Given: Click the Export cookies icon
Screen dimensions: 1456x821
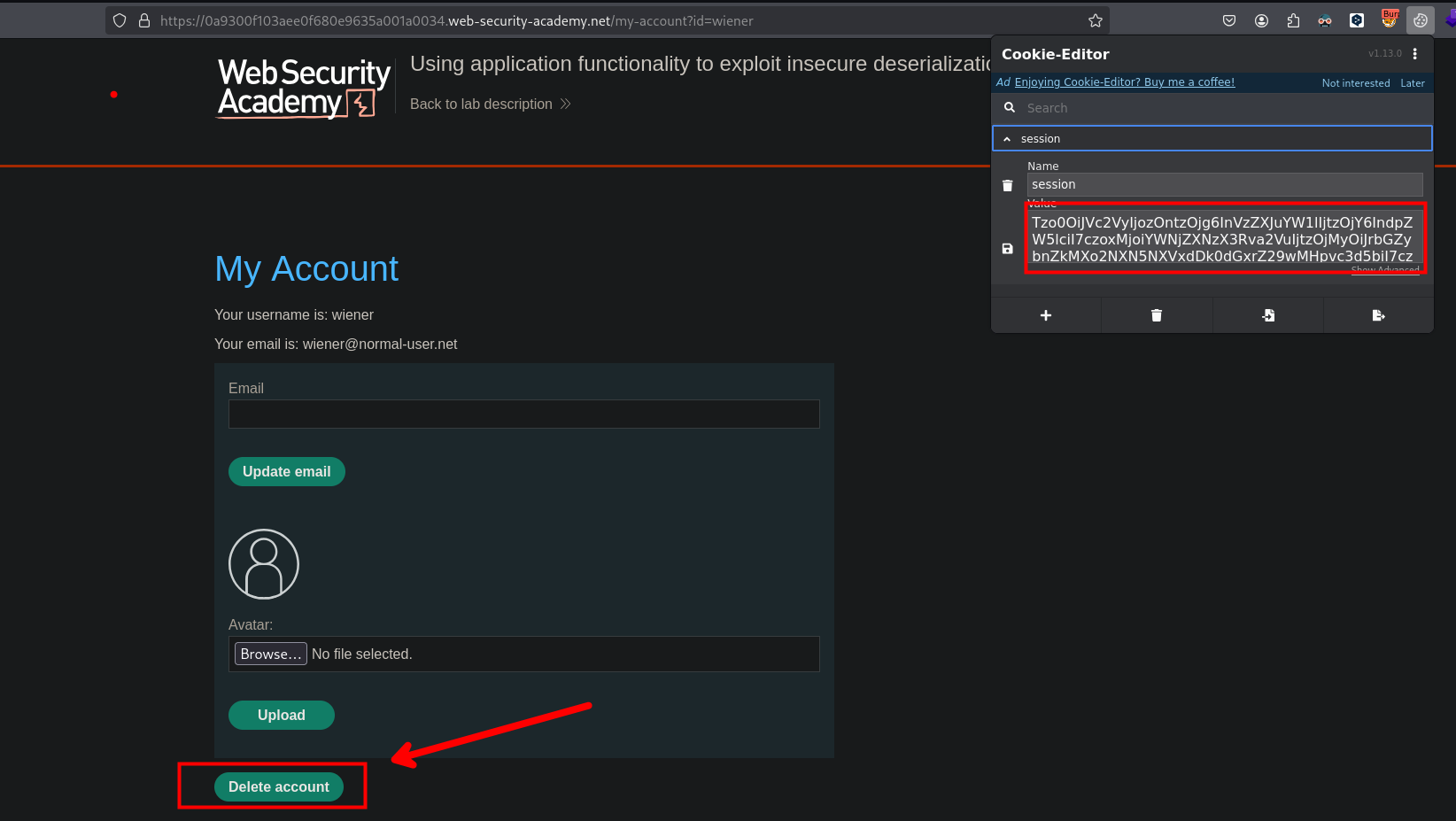Looking at the screenshot, I should click(x=1378, y=315).
